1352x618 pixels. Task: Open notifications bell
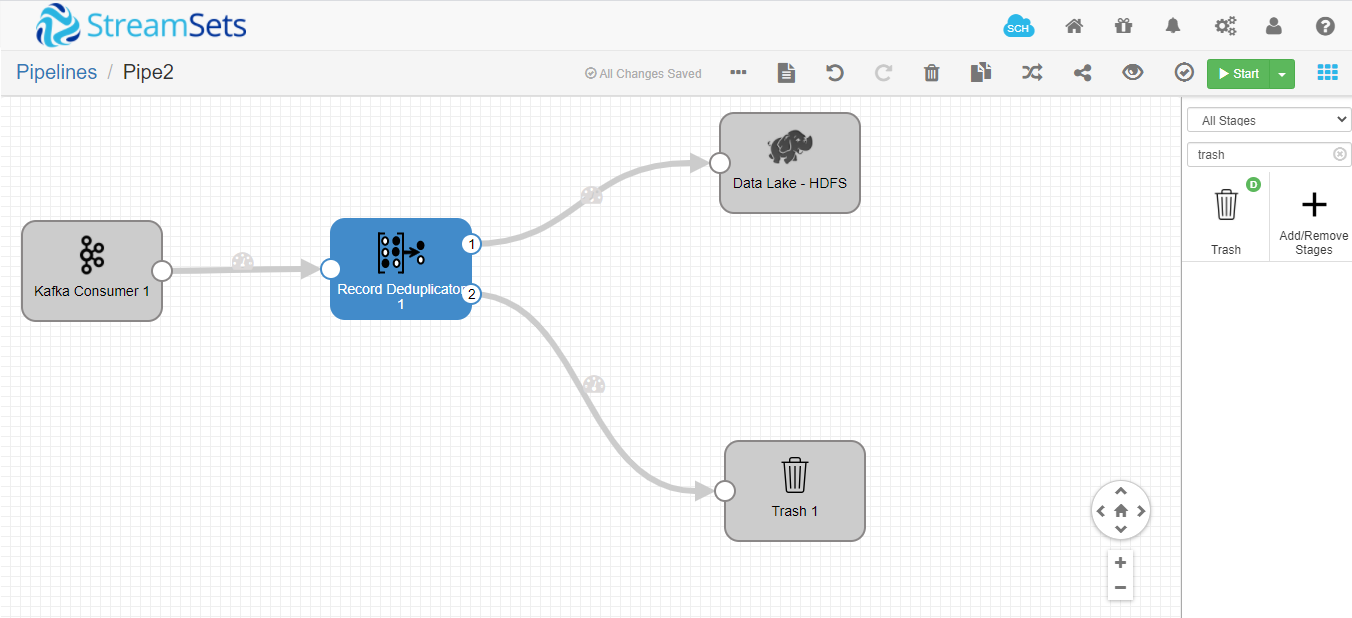click(x=1173, y=27)
